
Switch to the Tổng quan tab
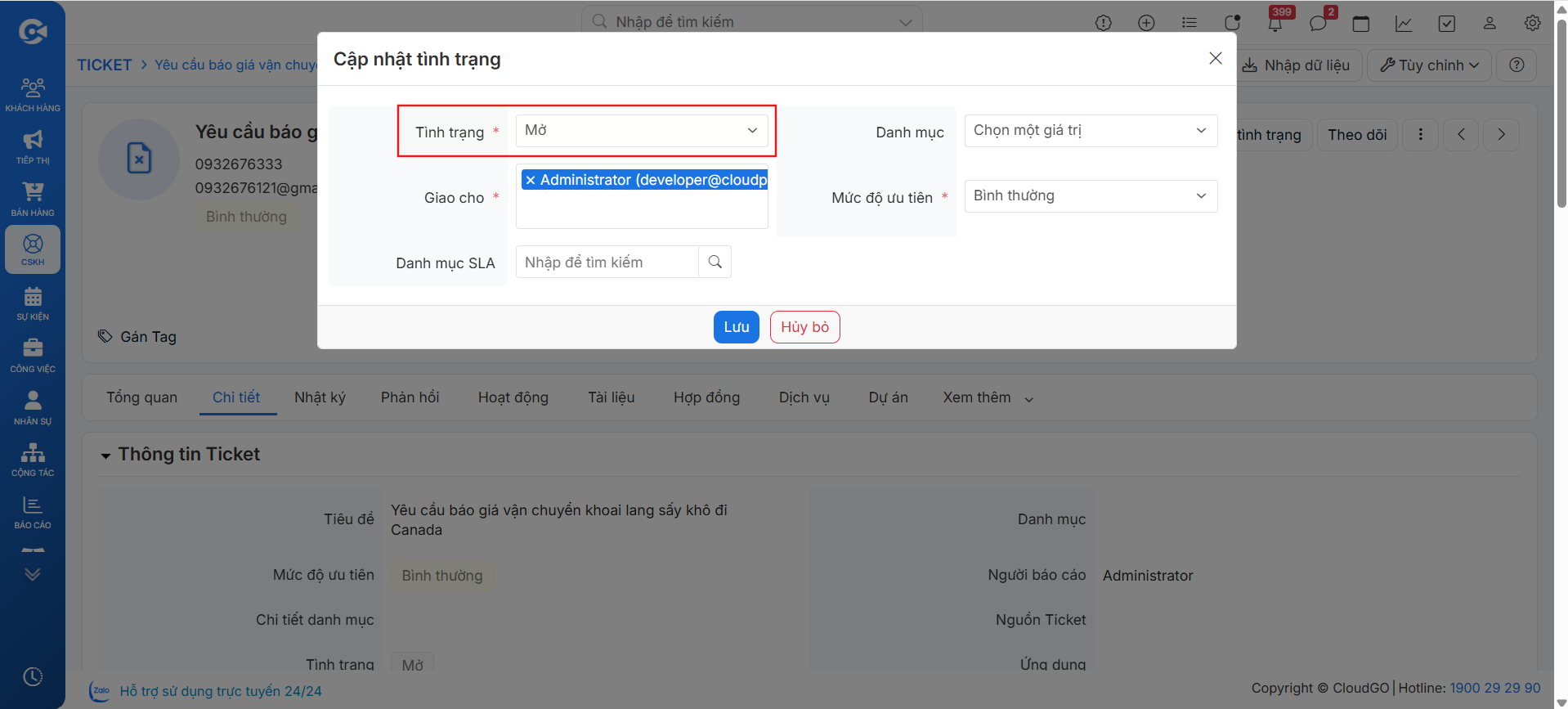(141, 397)
